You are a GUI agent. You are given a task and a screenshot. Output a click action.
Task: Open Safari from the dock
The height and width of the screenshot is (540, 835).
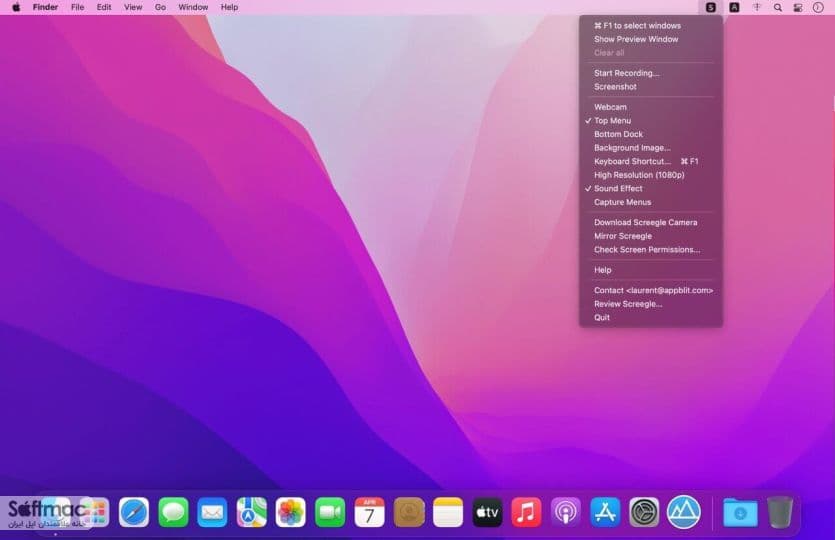[x=134, y=512]
